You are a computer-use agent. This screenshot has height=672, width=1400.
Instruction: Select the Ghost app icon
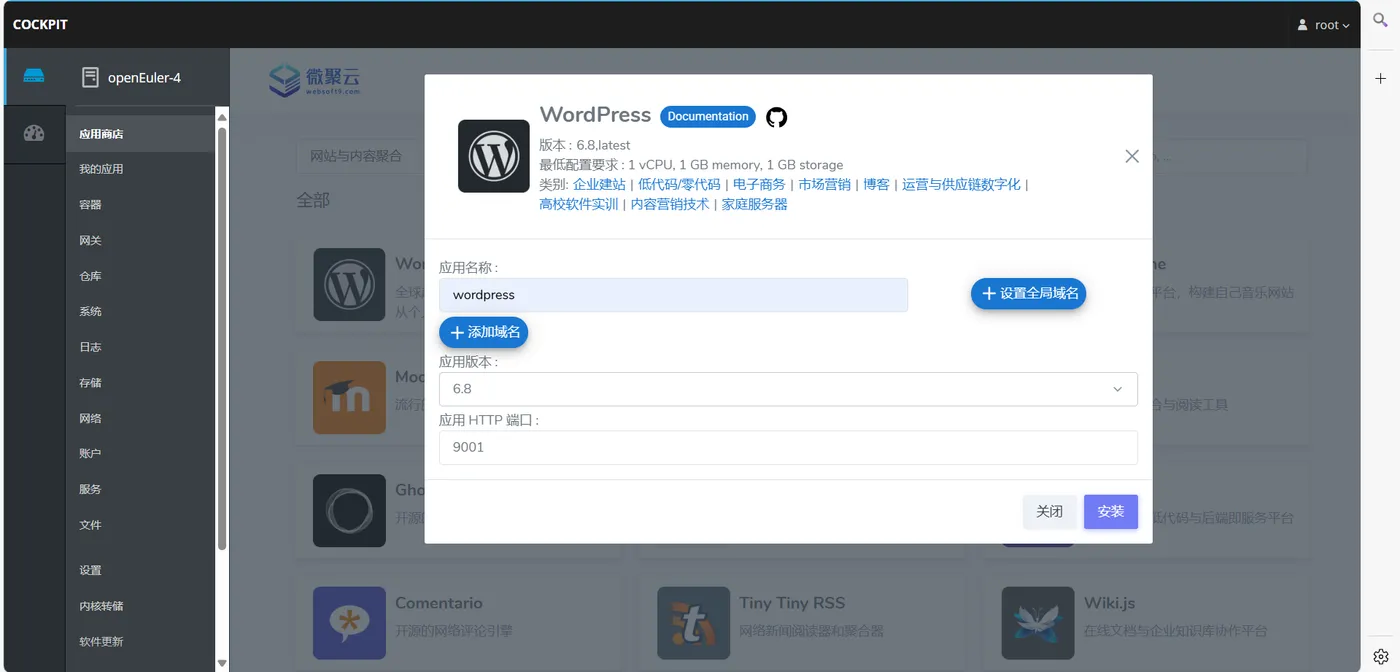349,510
